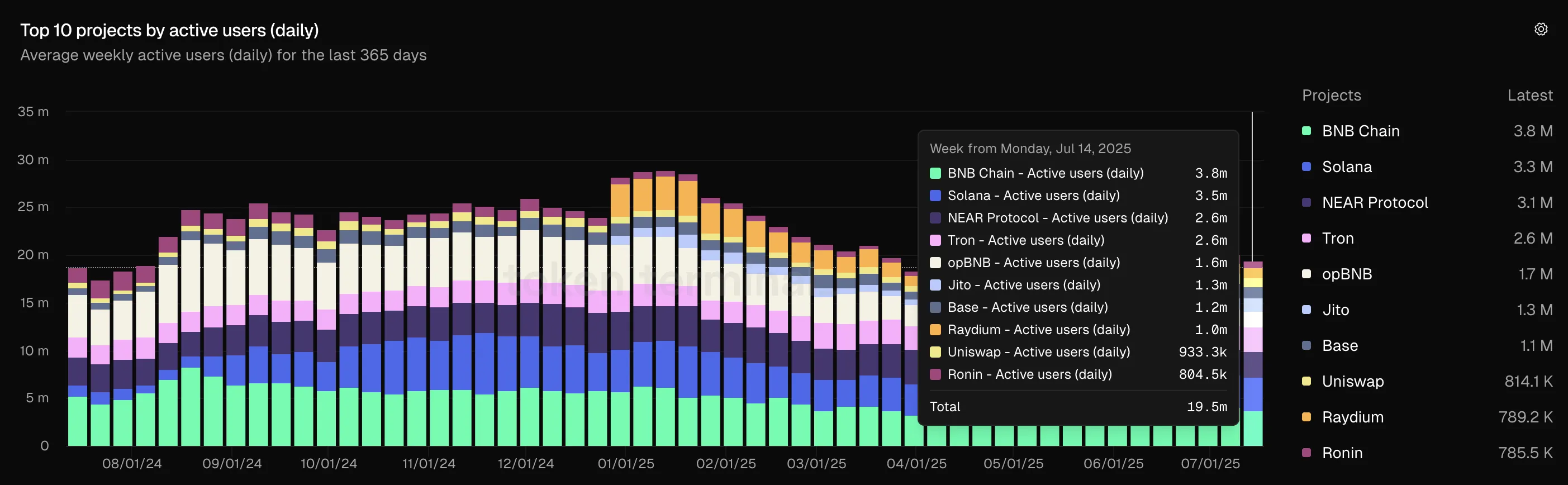Click the 04/01/25 x-axis date label
This screenshot has width=1568, height=485.
916,464
